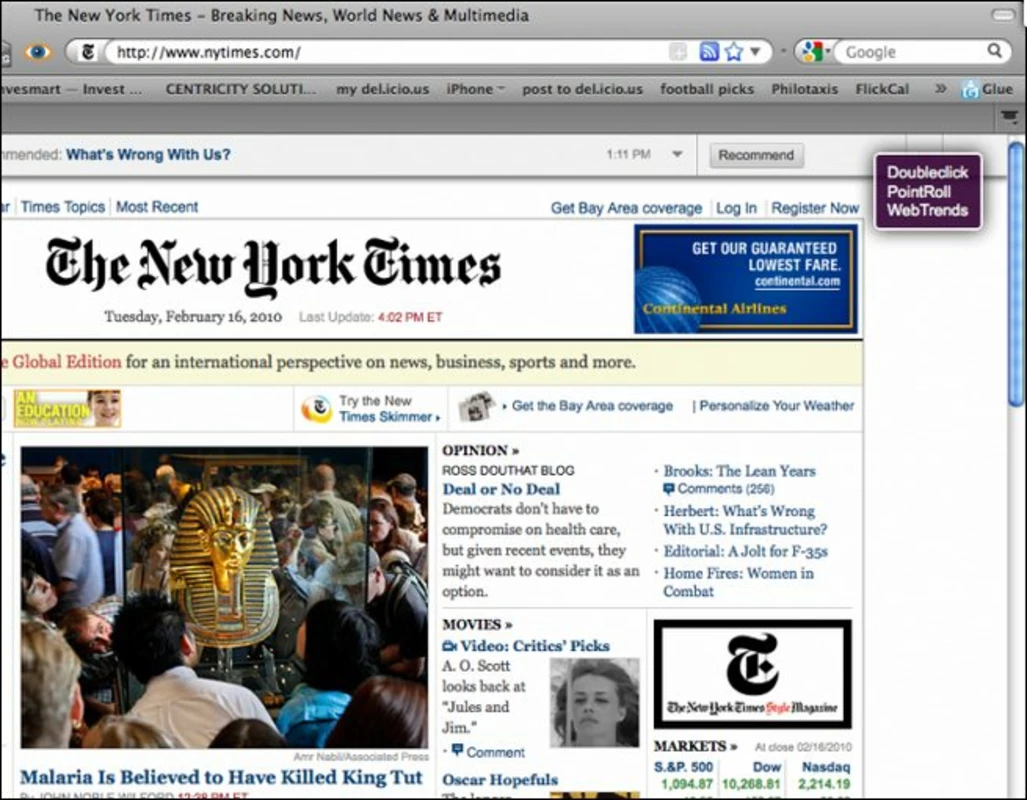This screenshot has height=800, width=1027.
Task: Open T Style Magazine ad
Action: click(753, 674)
